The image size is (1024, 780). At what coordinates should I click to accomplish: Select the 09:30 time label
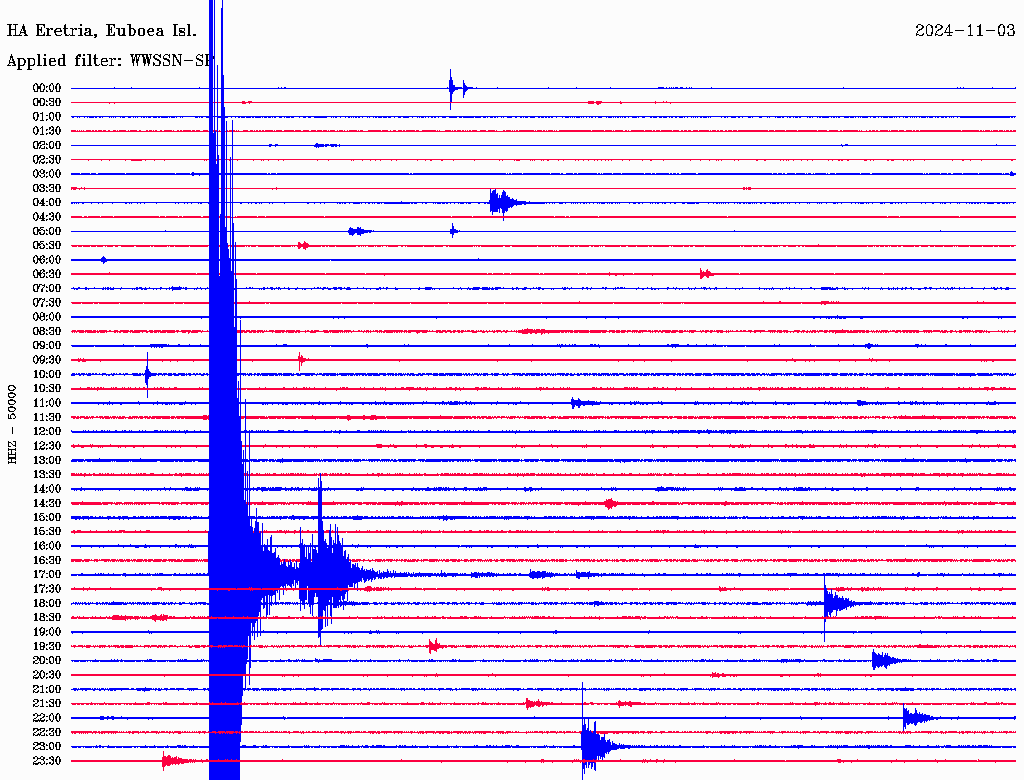click(47, 360)
